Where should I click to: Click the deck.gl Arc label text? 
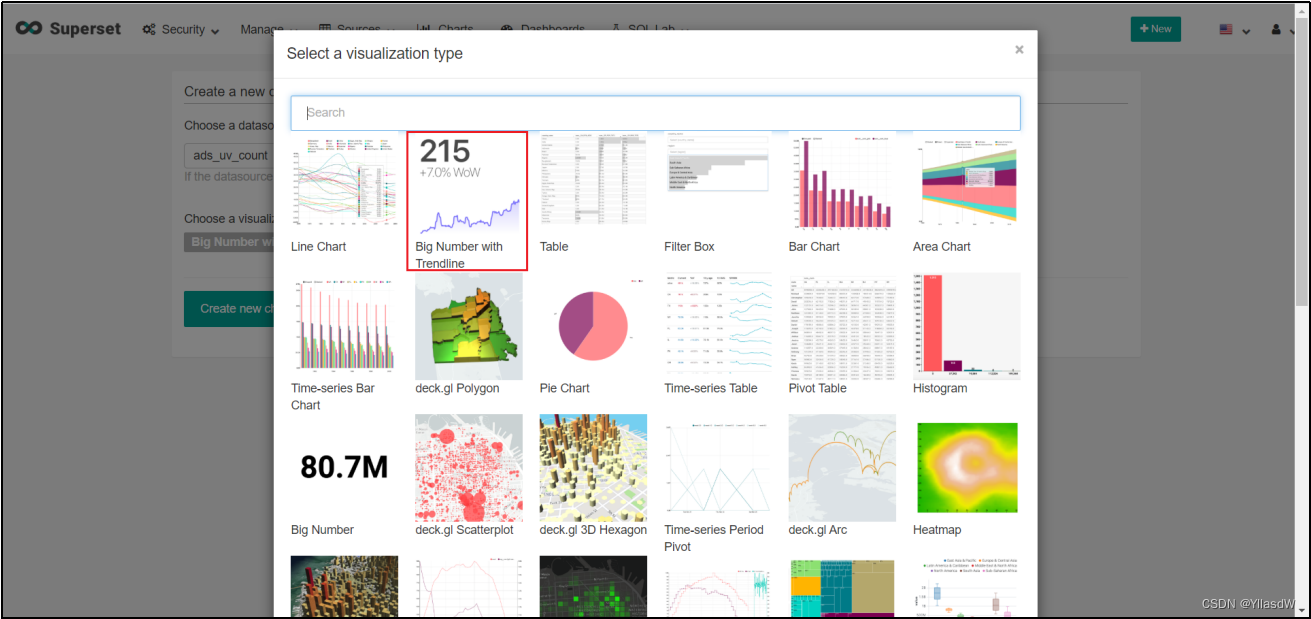tap(818, 530)
